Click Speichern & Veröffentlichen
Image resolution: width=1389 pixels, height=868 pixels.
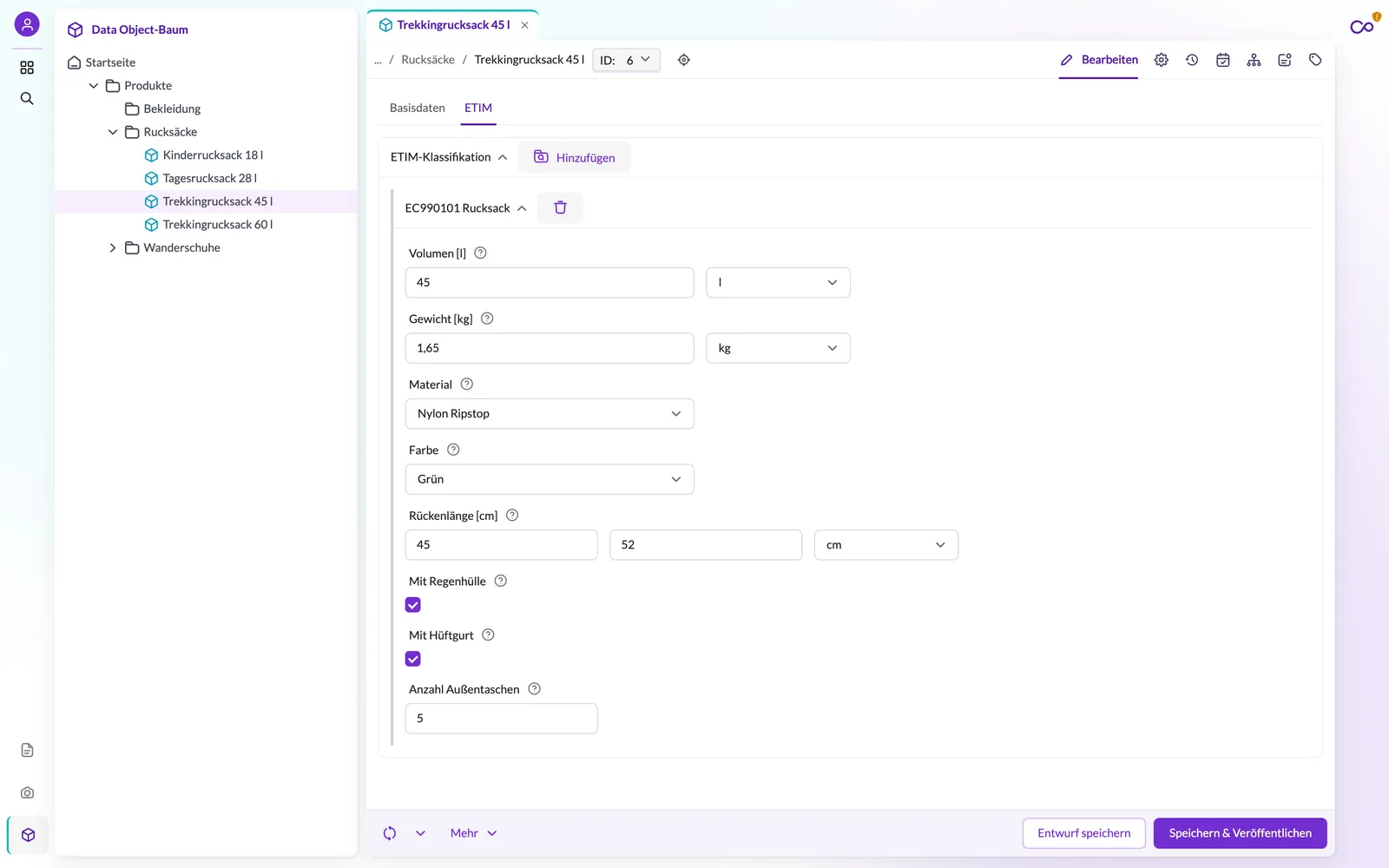click(x=1240, y=833)
